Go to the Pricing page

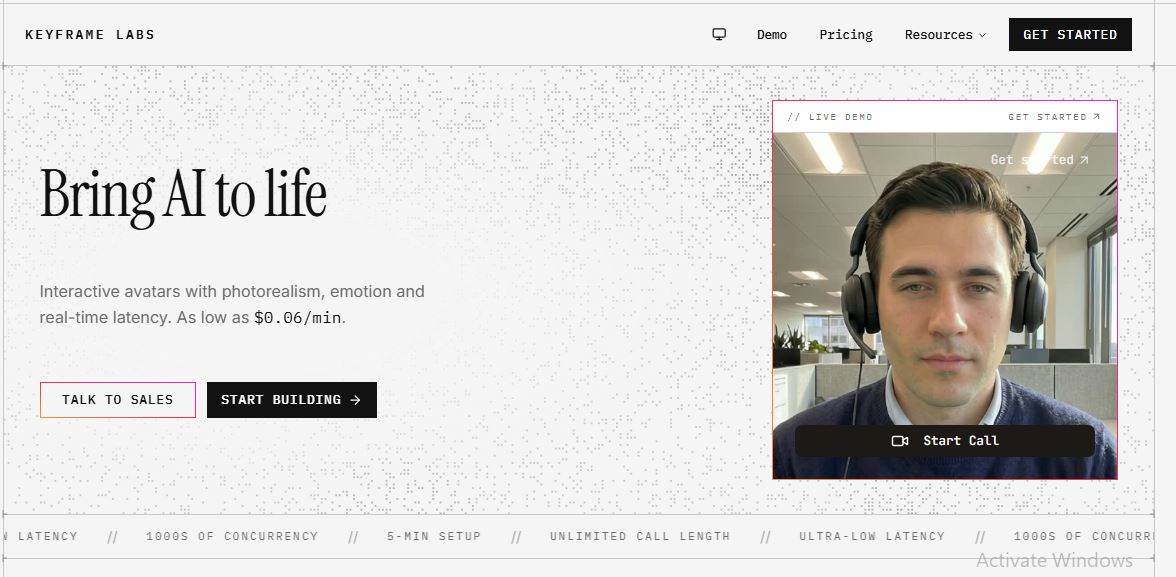[846, 35]
